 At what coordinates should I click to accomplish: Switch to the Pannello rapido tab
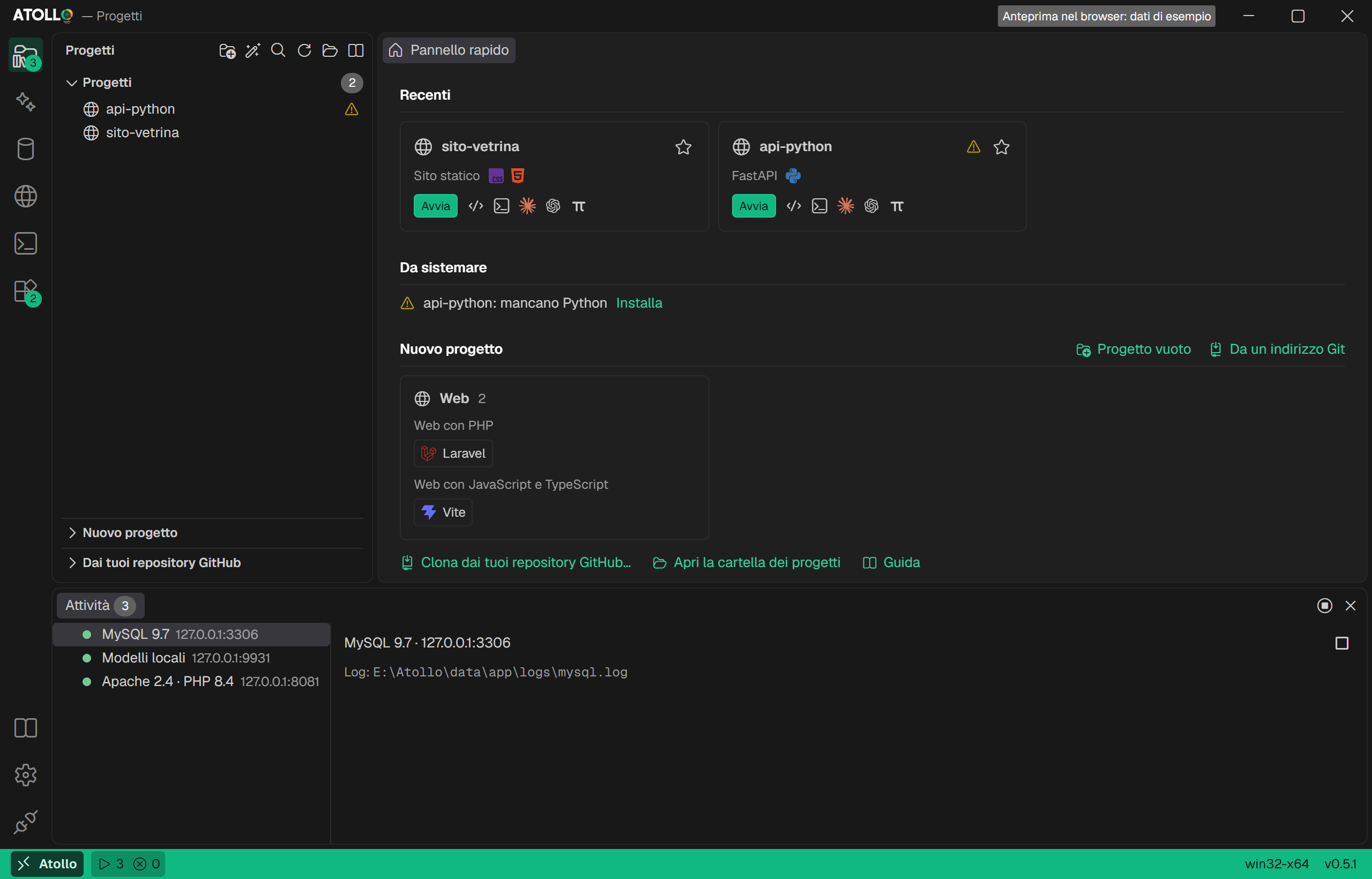point(449,50)
